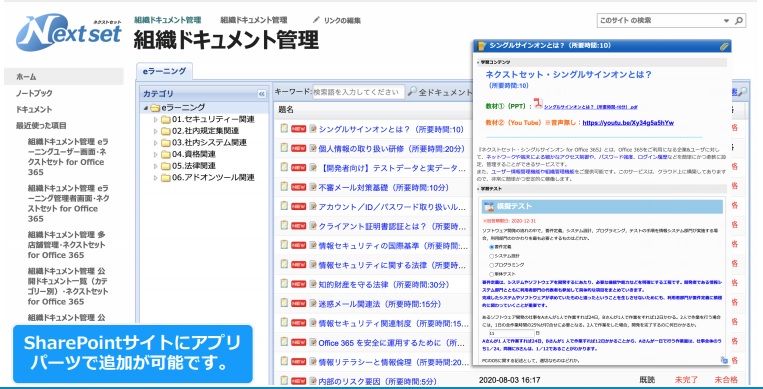The height and width of the screenshot is (389, 763).
Task: Click the numeric answer field containing 11
Action: pos(510,333)
